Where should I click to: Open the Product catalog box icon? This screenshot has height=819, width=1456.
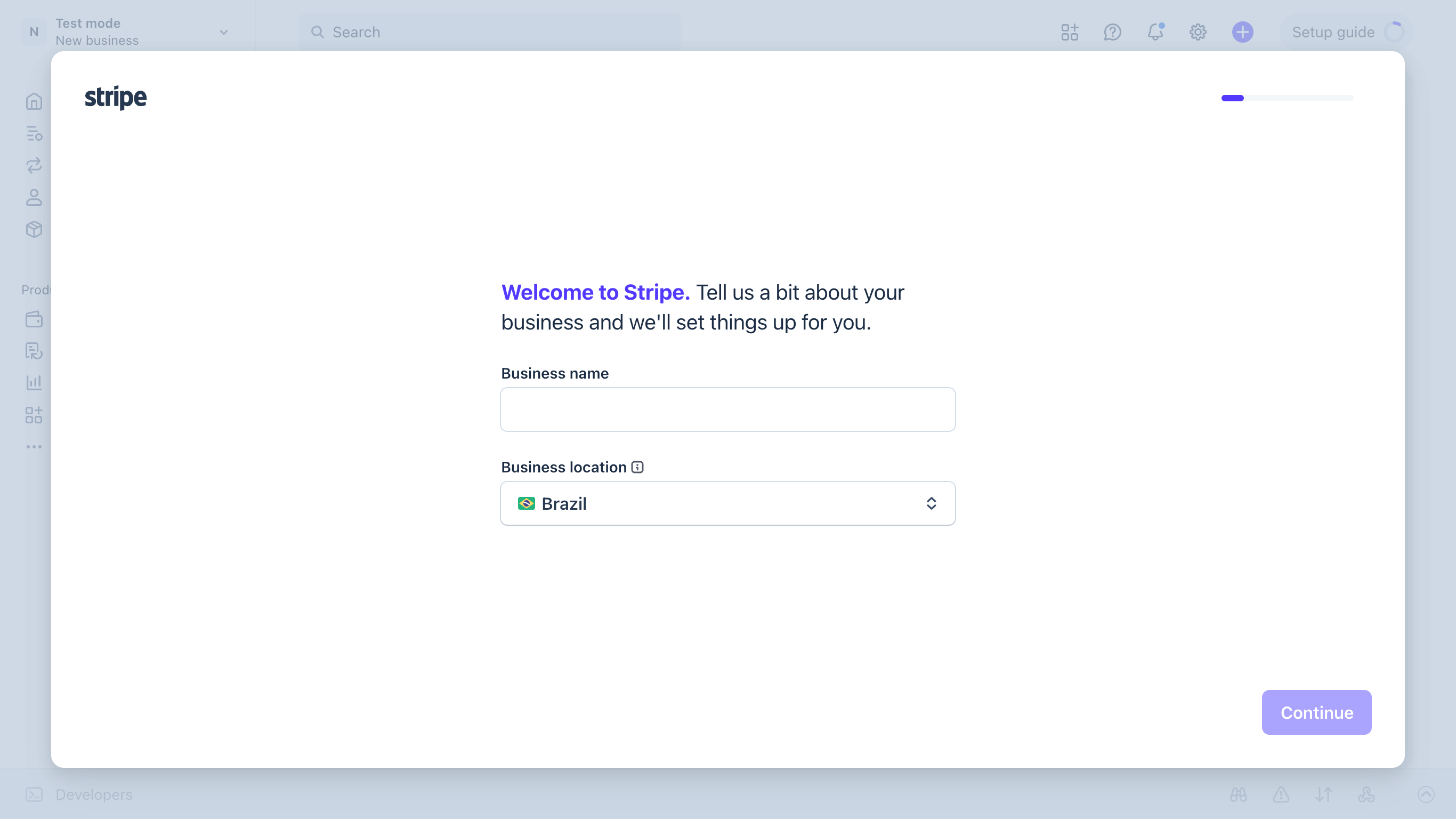coord(34,229)
